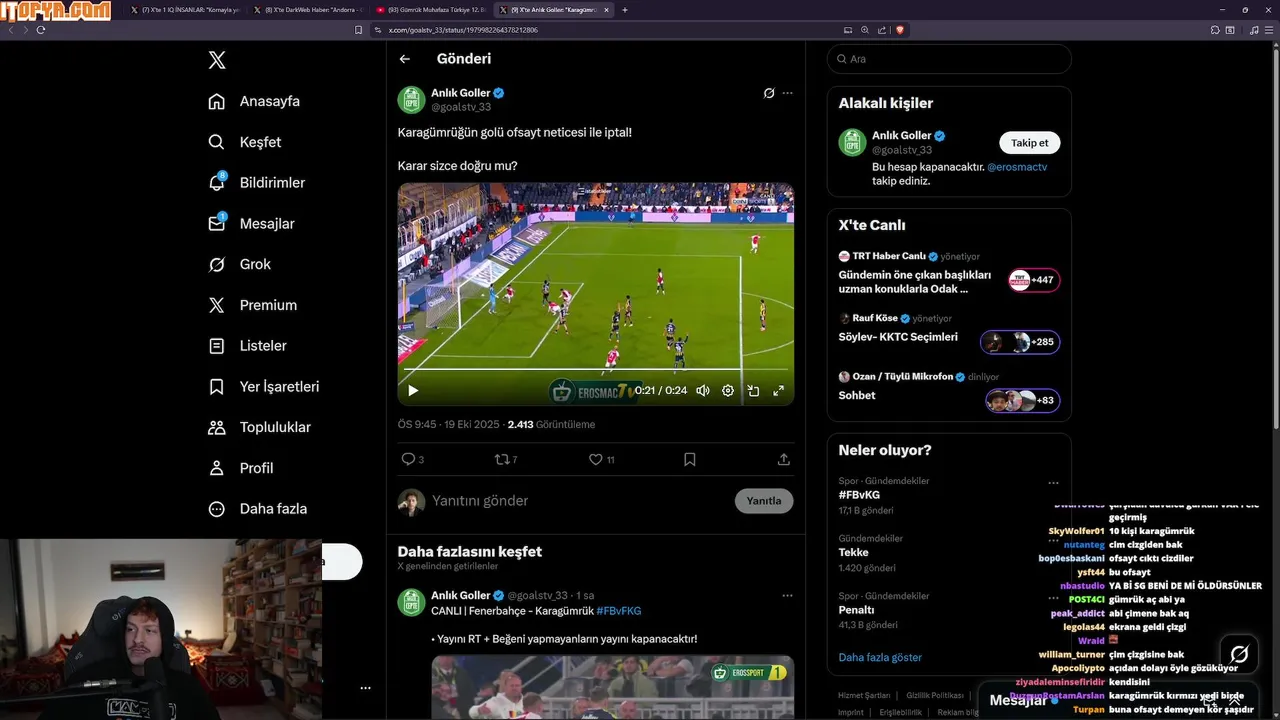Mute the video volume
1280x720 pixels.
[x=703, y=391]
